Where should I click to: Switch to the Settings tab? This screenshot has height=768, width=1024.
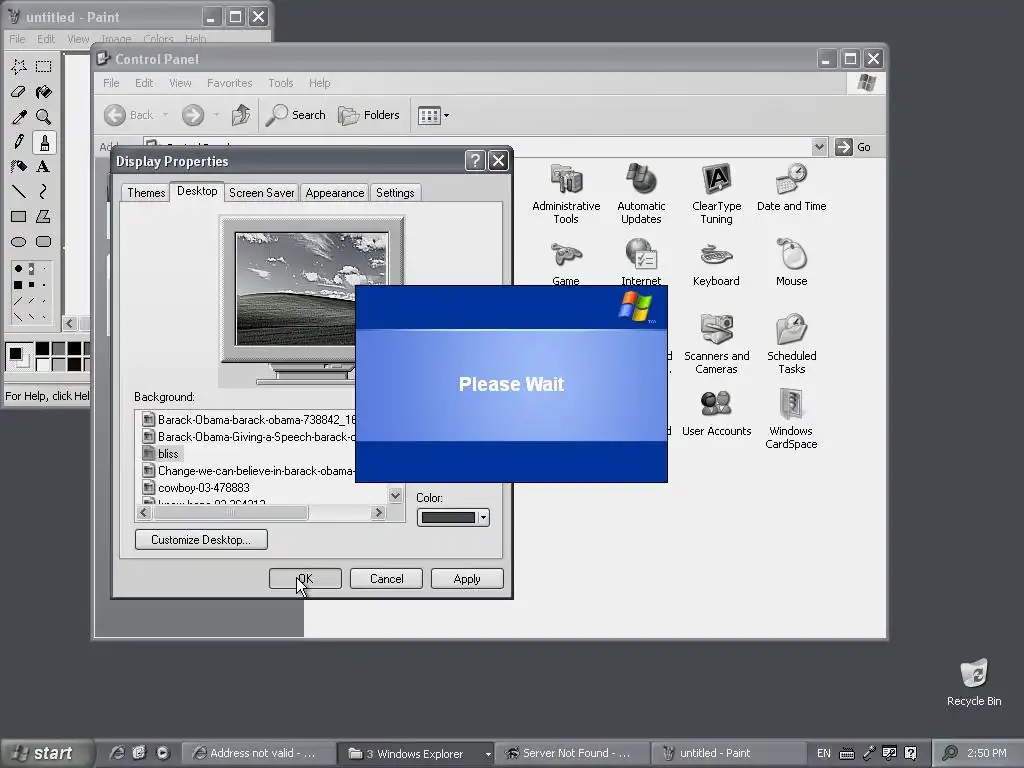point(395,193)
